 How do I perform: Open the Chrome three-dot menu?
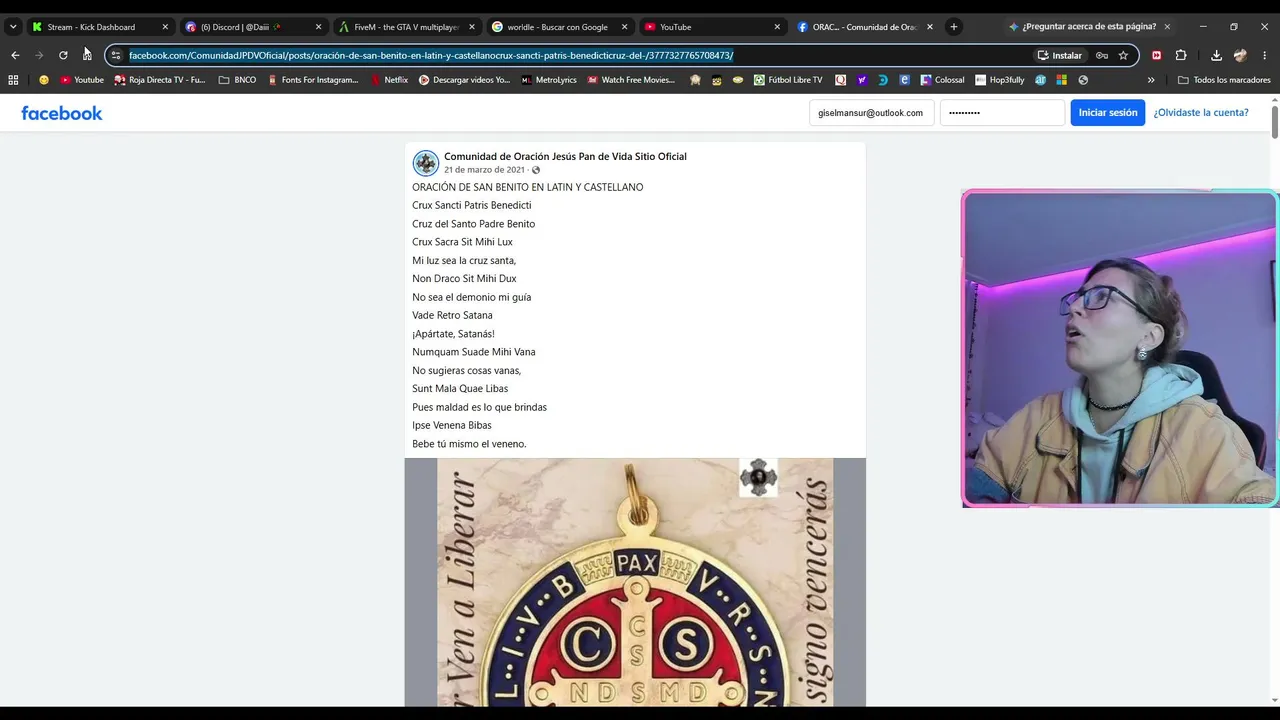1265,55
